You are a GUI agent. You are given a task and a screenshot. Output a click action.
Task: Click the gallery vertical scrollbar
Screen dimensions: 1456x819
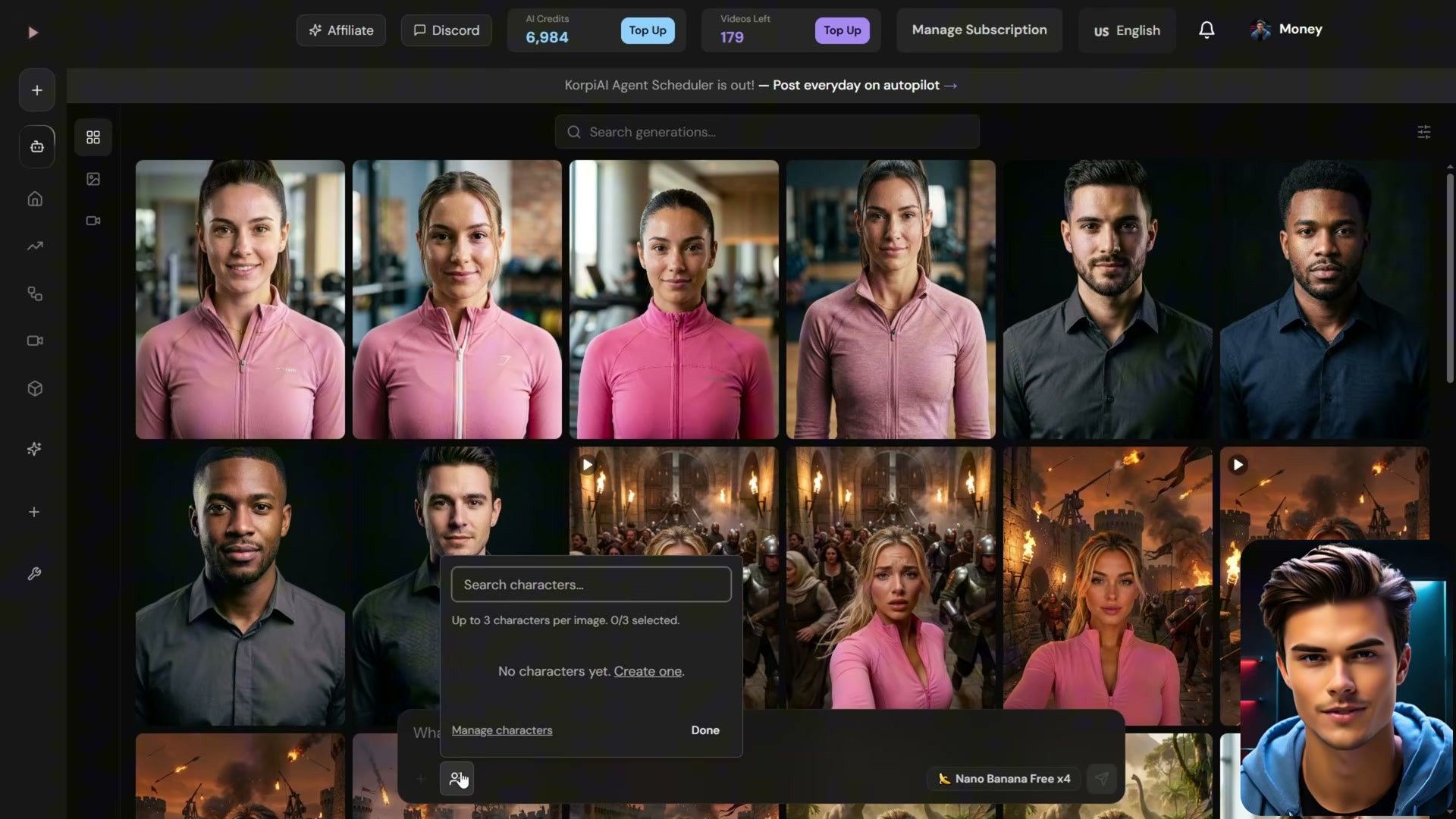coord(1450,278)
